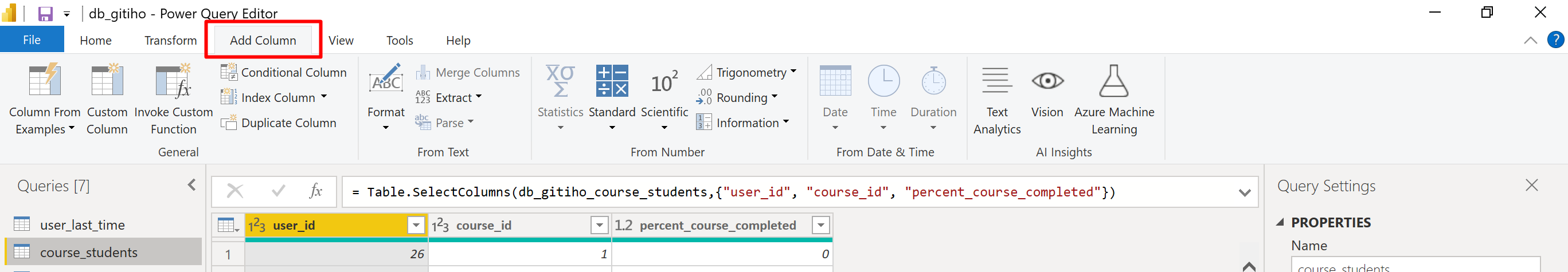Add a Conditional Column

[284, 72]
